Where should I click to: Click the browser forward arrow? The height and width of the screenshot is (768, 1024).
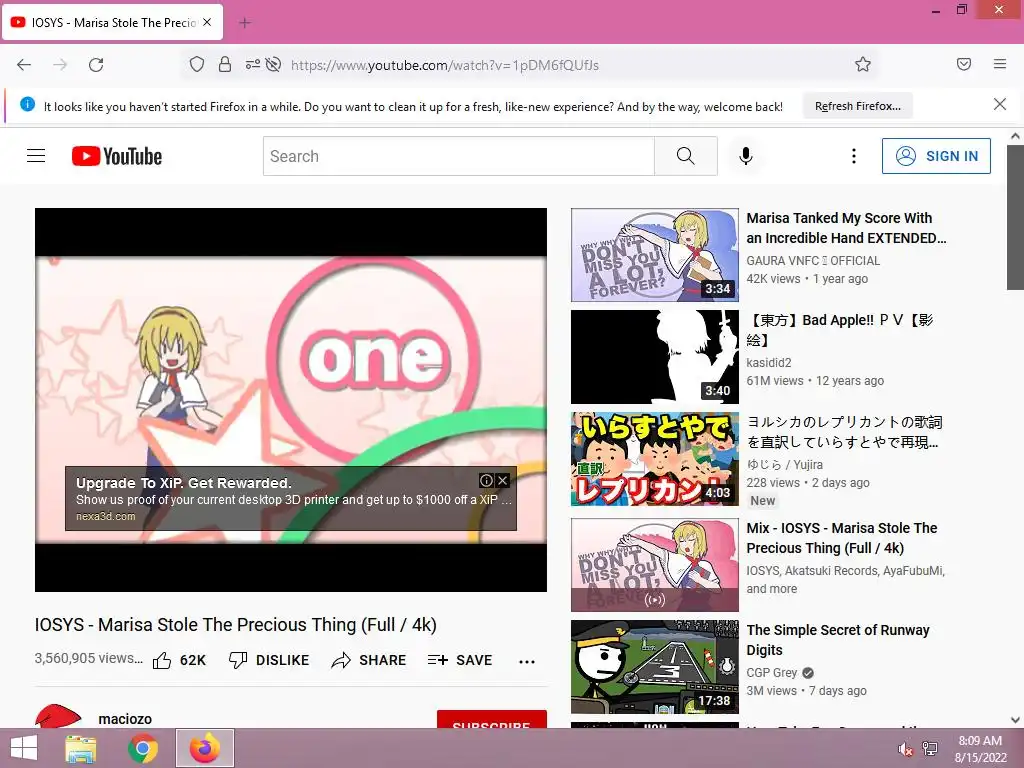click(60, 65)
